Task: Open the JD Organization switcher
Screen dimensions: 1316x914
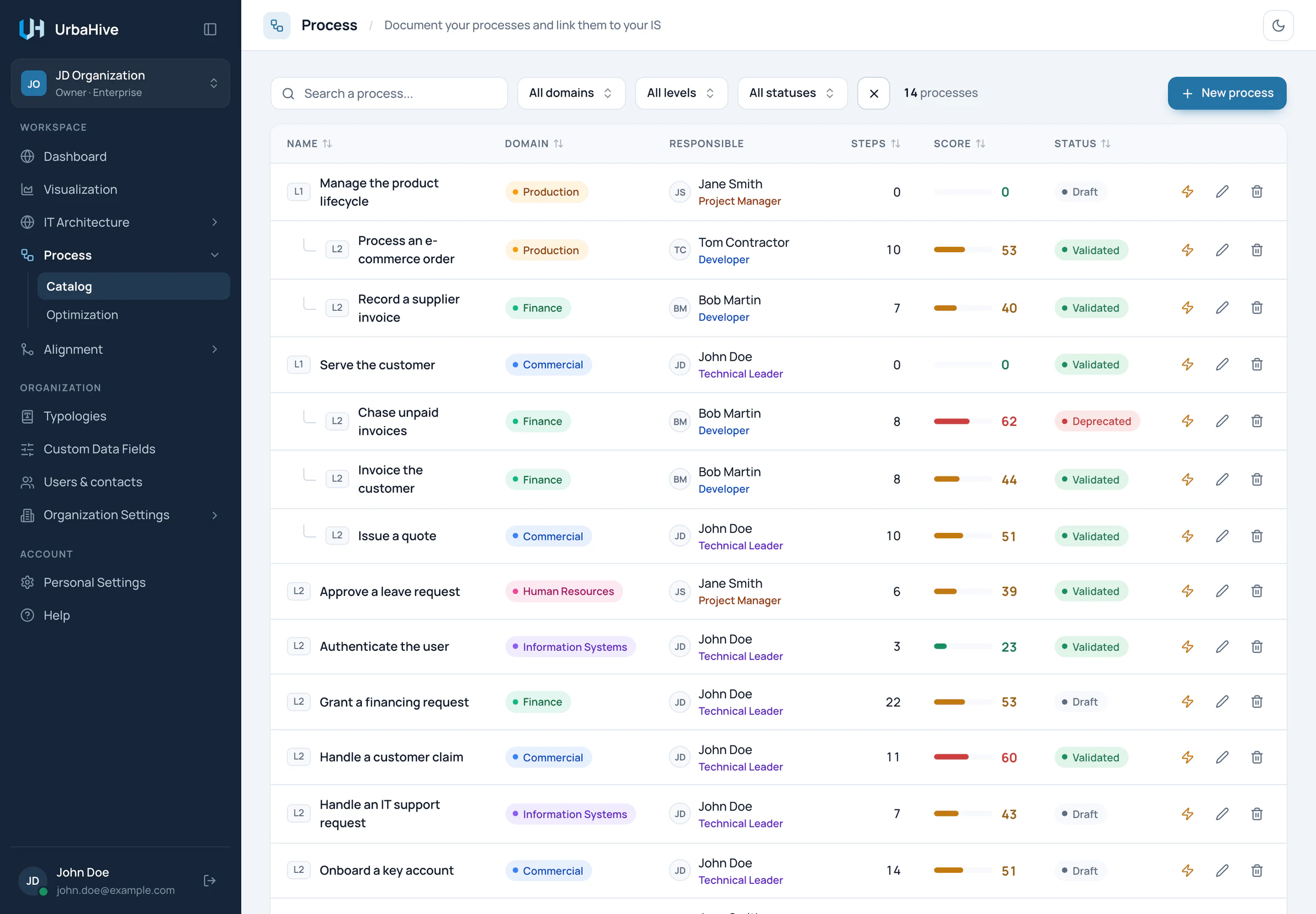Action: pyautogui.click(x=120, y=83)
